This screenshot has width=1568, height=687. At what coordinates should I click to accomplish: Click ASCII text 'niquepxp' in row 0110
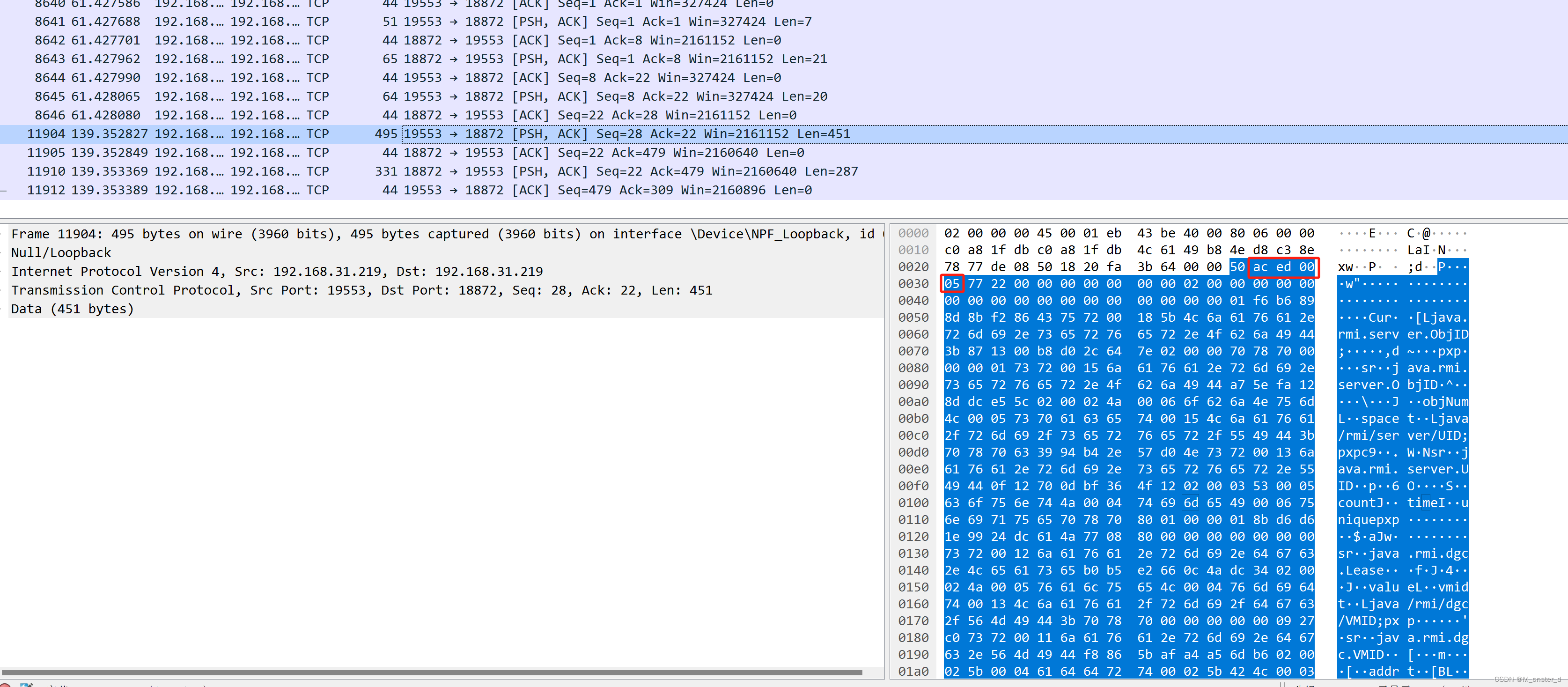point(1369,520)
